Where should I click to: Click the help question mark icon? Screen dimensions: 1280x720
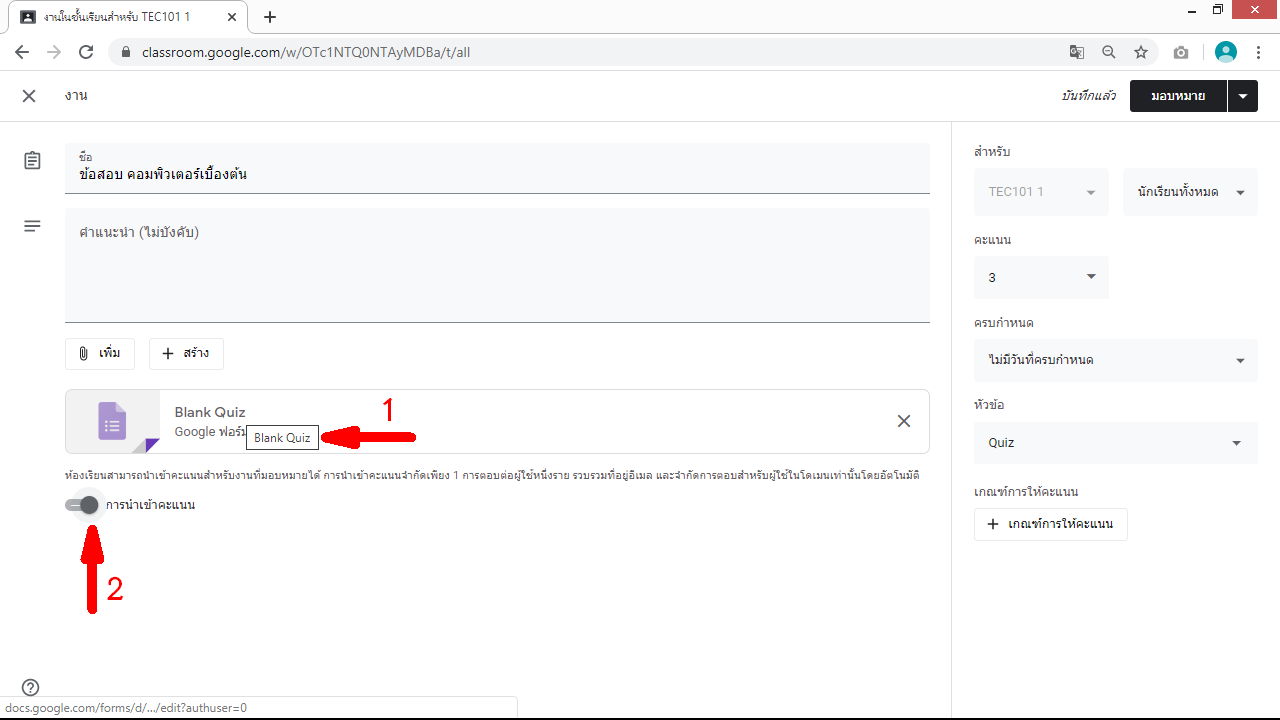31,687
